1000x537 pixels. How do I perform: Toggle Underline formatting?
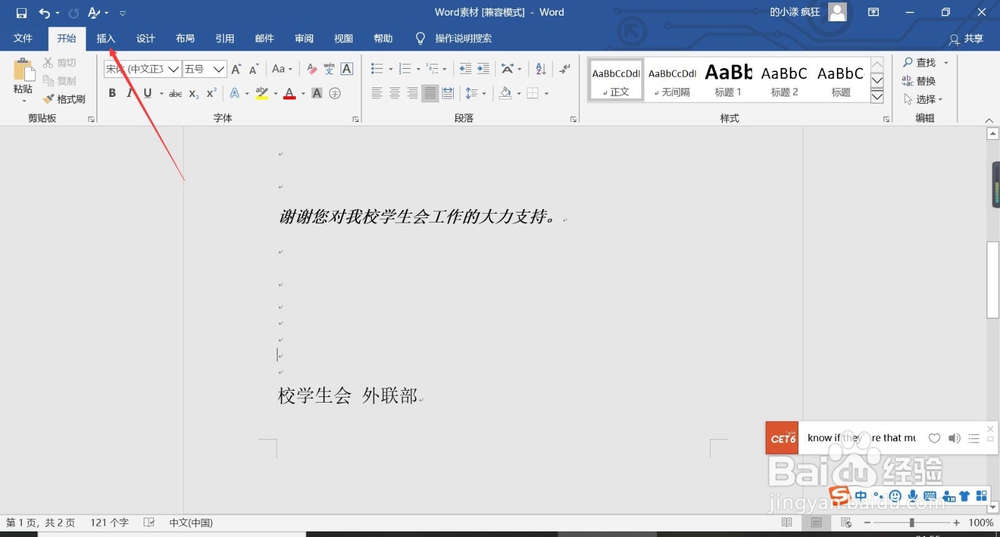(147, 94)
